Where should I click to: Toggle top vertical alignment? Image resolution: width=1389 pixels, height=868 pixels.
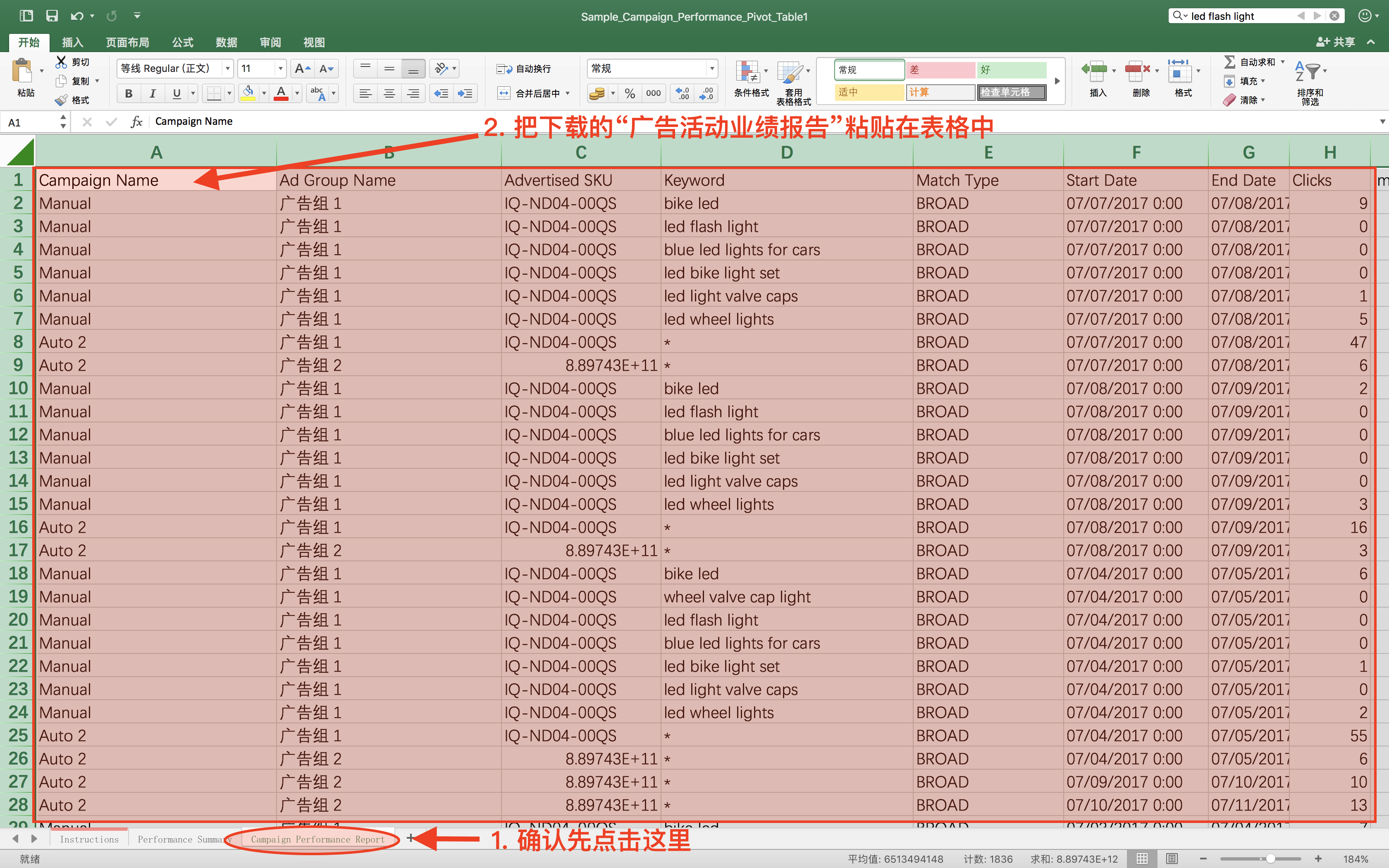coord(365,69)
